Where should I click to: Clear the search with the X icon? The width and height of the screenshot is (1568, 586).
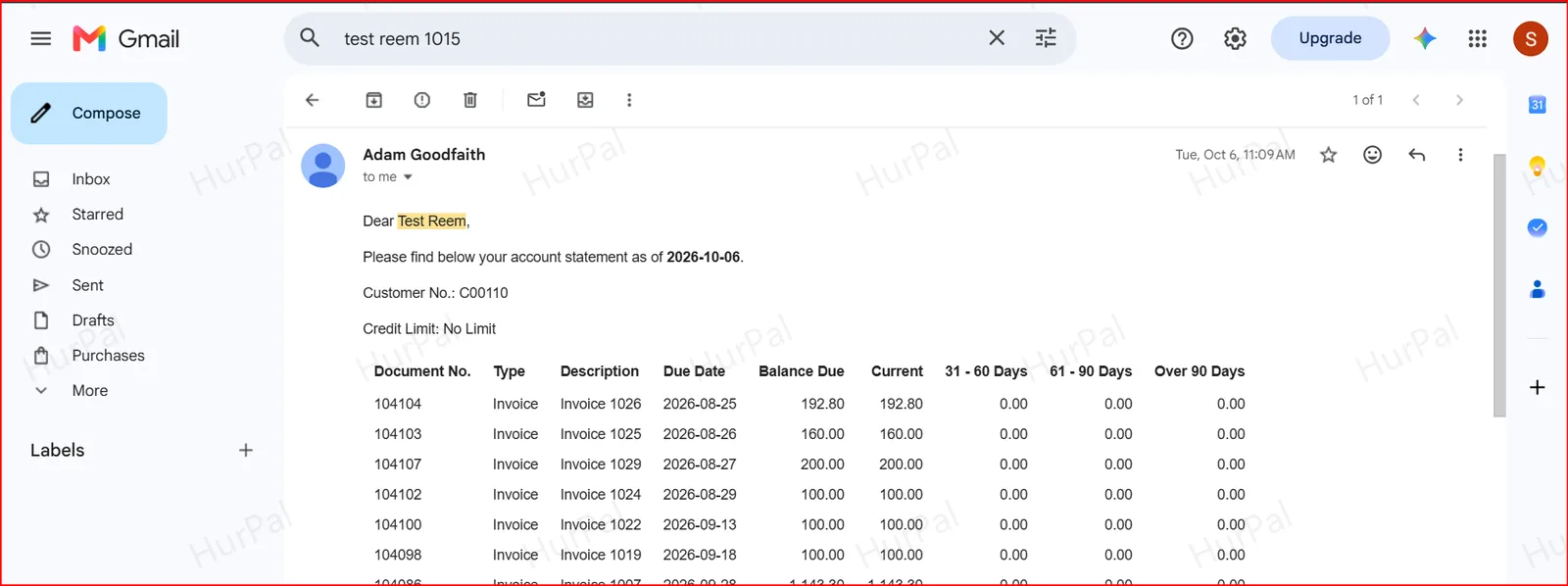point(997,38)
